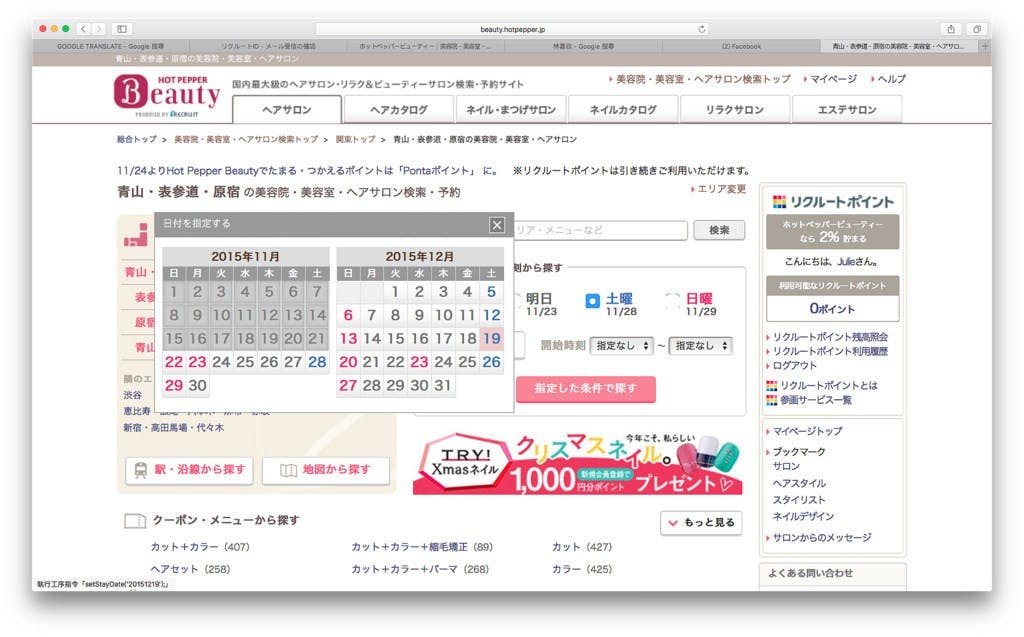Open ヘルプ link in header

point(891,79)
